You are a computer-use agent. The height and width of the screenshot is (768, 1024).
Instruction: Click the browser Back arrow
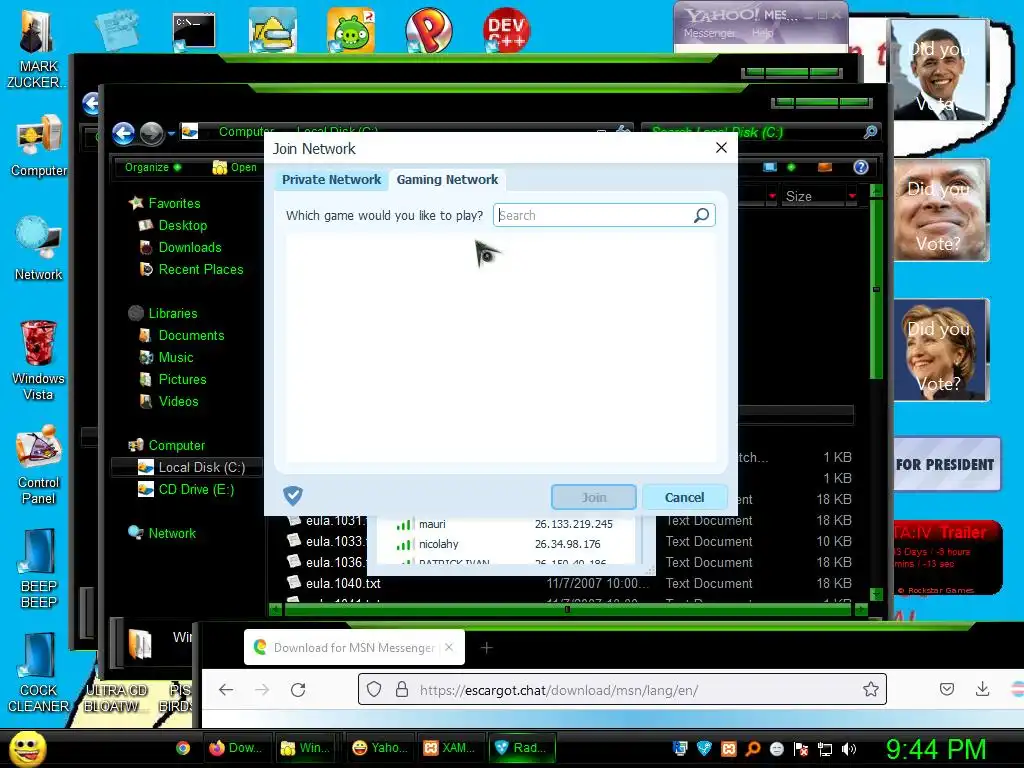[x=226, y=690]
